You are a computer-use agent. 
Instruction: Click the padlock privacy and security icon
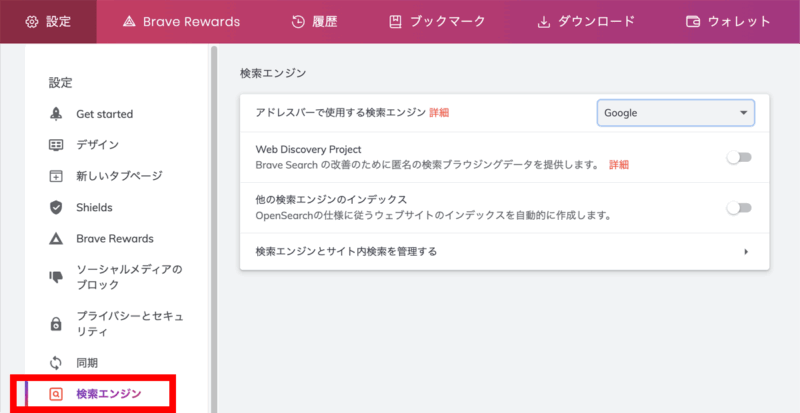(57, 324)
